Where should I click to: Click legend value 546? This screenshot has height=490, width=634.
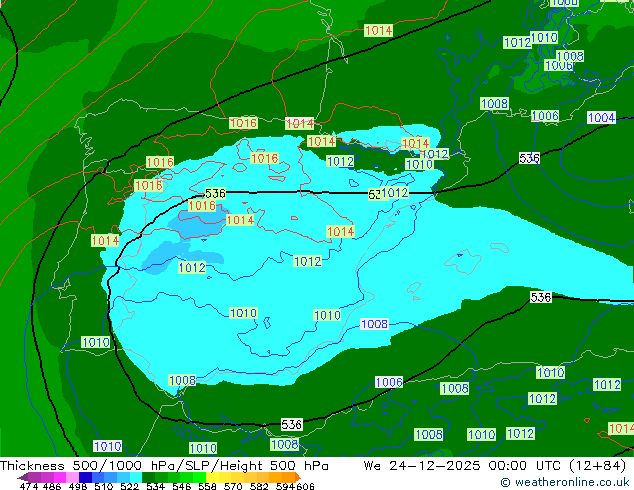click(182, 486)
